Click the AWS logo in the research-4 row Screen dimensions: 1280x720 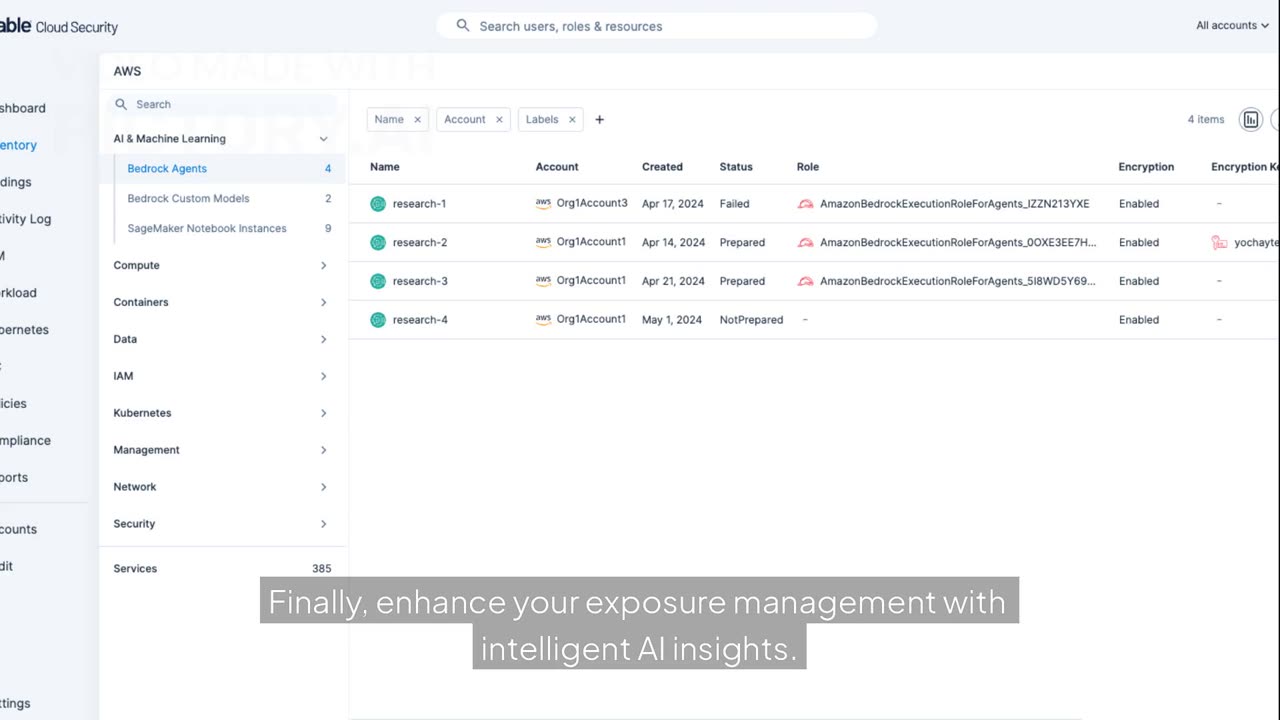pyautogui.click(x=543, y=320)
